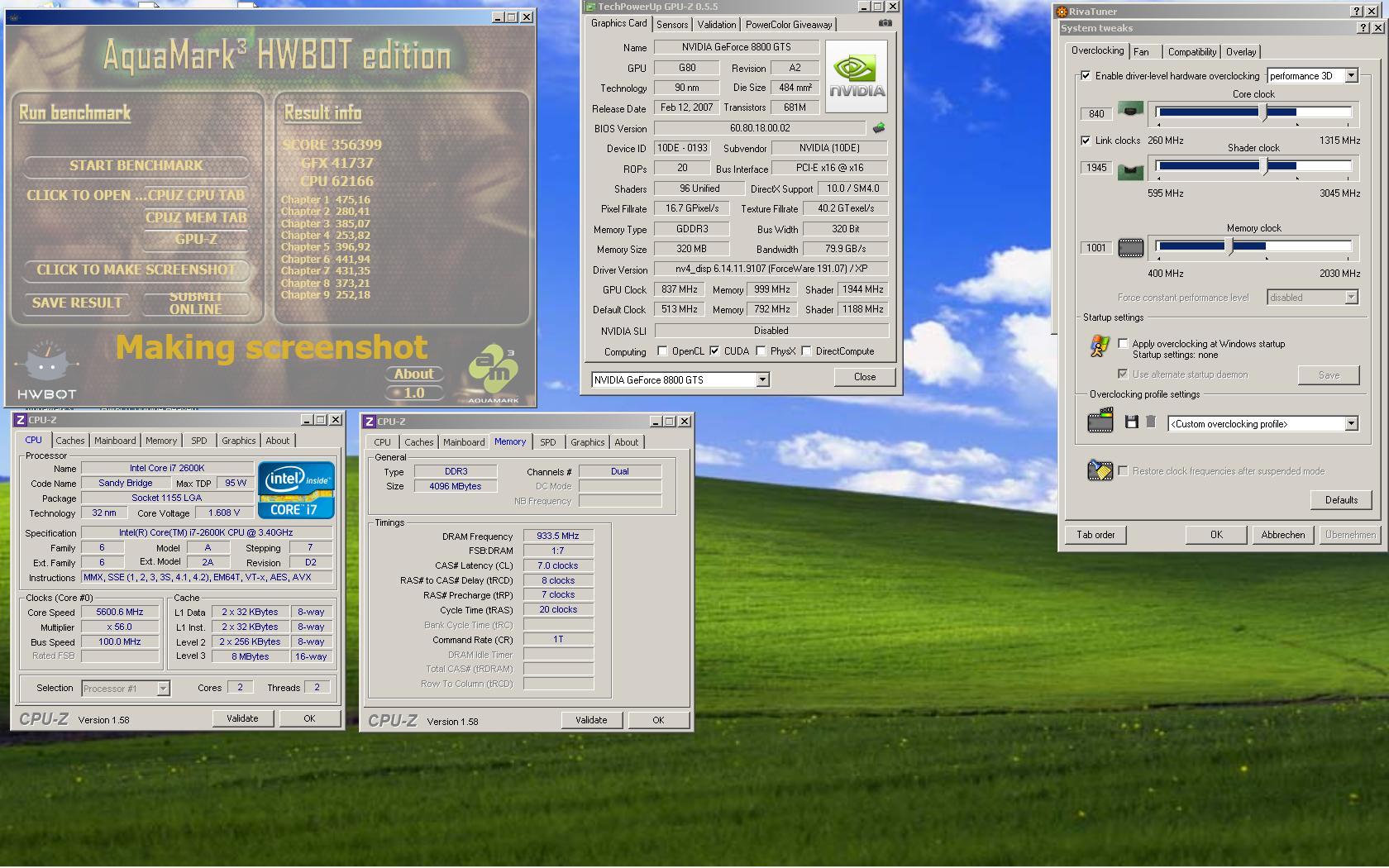Viewport: 1389px width, 868px height.
Task: Click Abbrechen button in RivaTuner
Action: pyautogui.click(x=1282, y=535)
